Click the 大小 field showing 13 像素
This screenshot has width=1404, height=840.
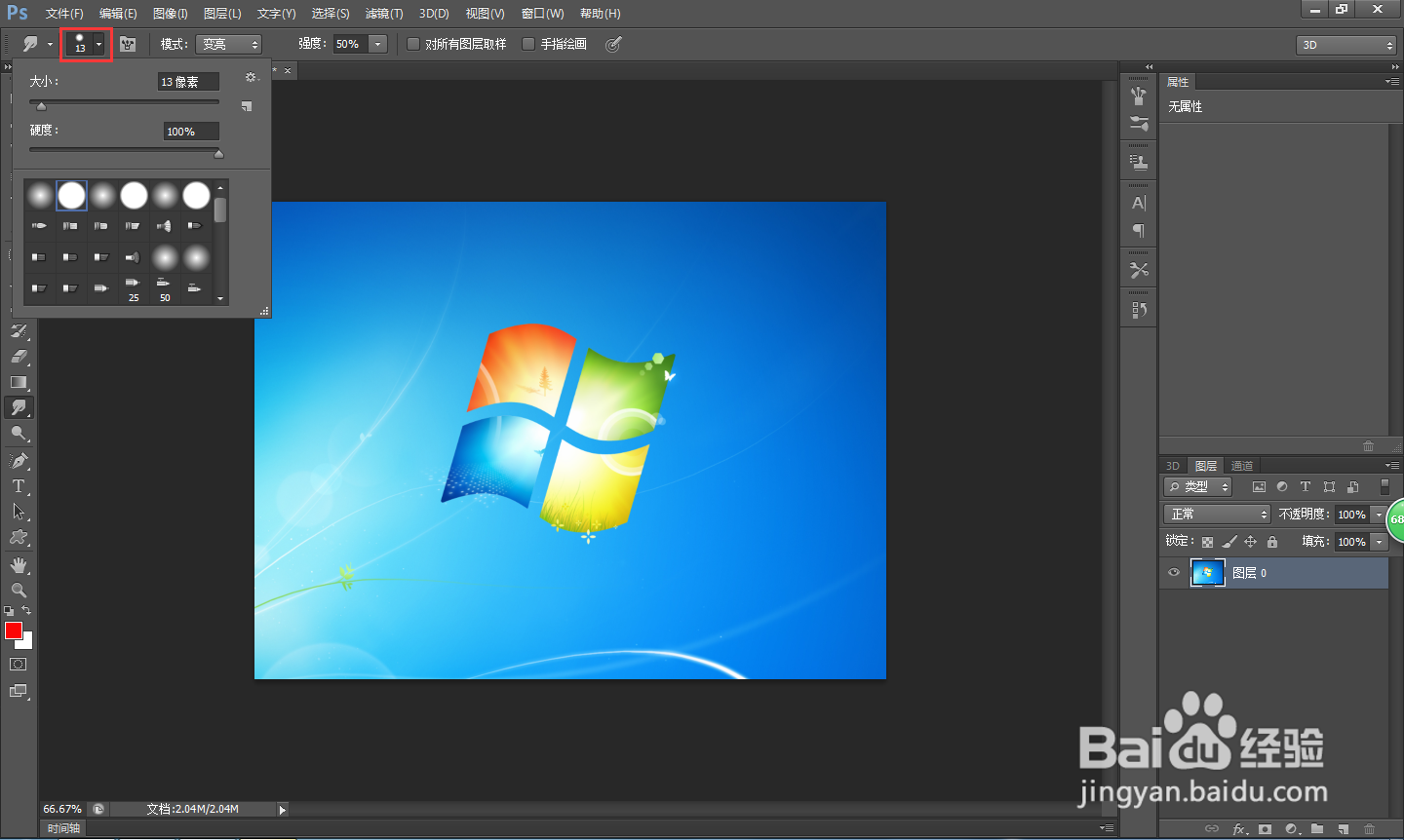[x=188, y=82]
